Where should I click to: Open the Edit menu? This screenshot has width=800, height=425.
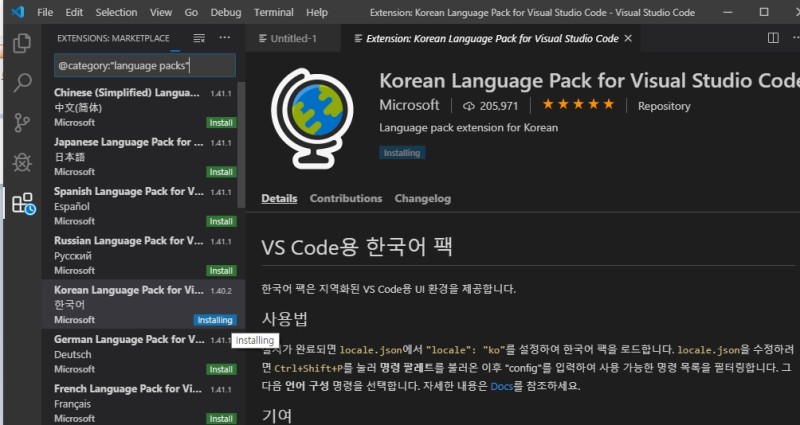74,12
